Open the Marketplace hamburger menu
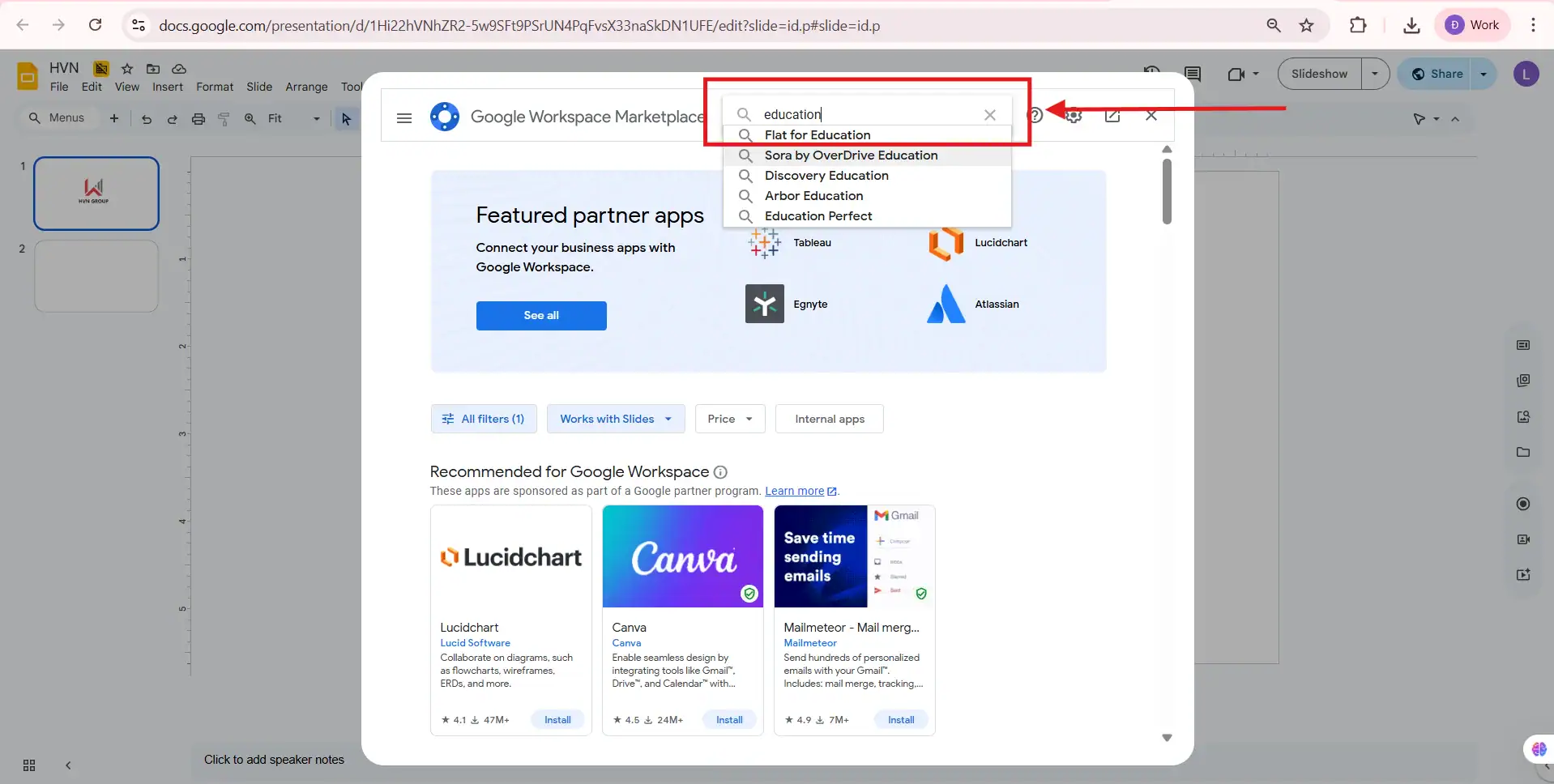 coord(404,118)
